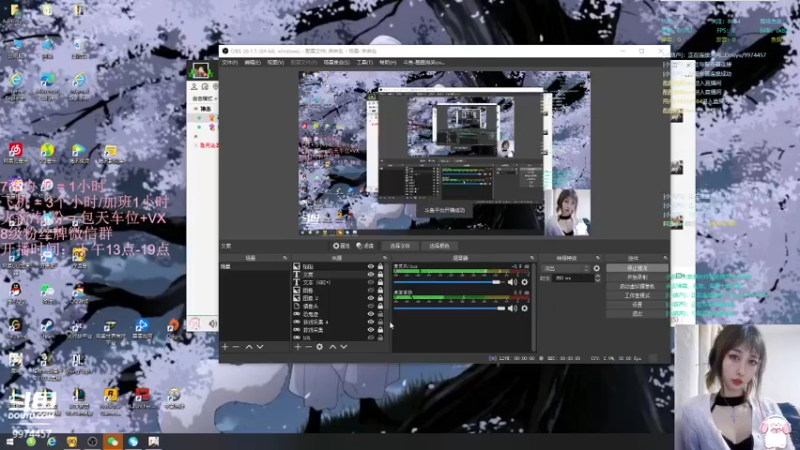Click the 退出 exit button in the controls panel
Image resolution: width=800 pixels, height=450 pixels.
(637, 314)
